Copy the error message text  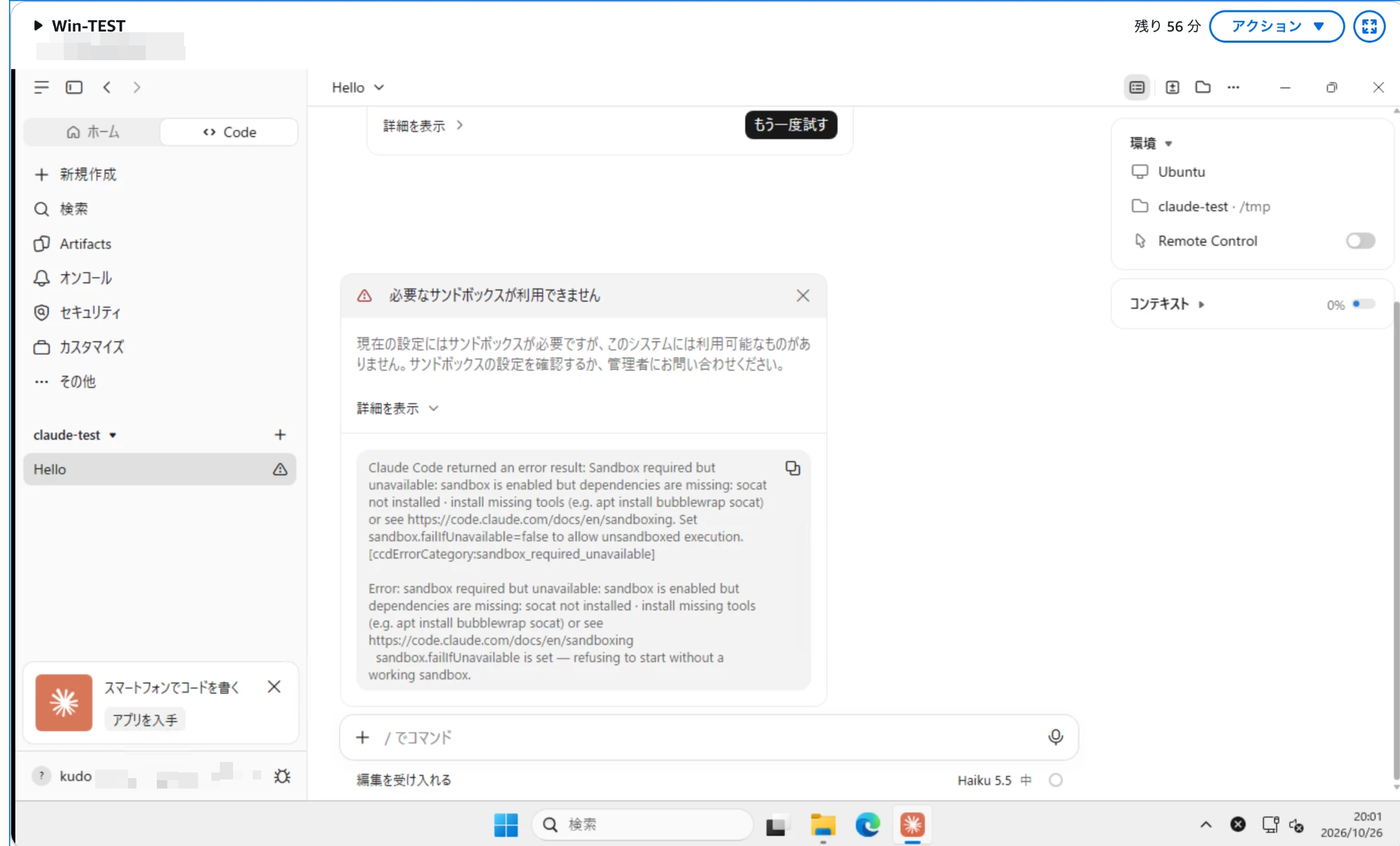[792, 468]
